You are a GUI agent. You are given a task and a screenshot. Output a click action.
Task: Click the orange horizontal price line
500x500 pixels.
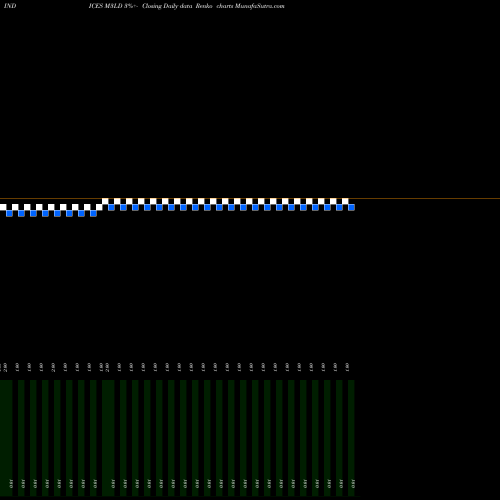point(250,199)
